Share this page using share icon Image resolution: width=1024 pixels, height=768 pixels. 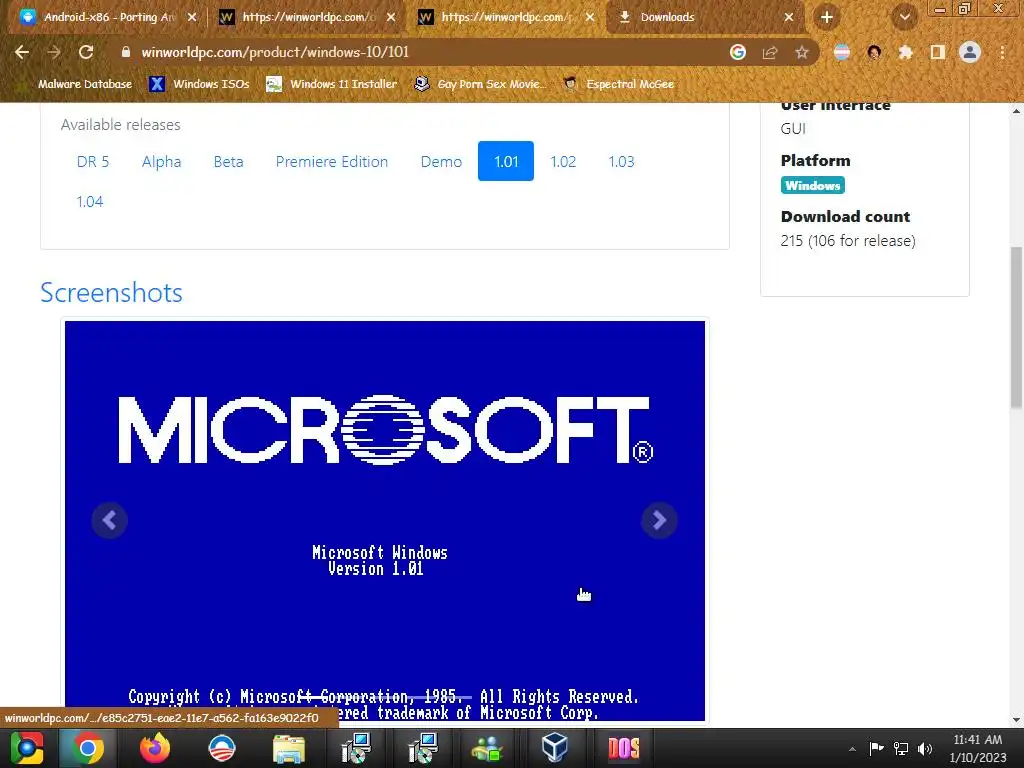[x=770, y=52]
